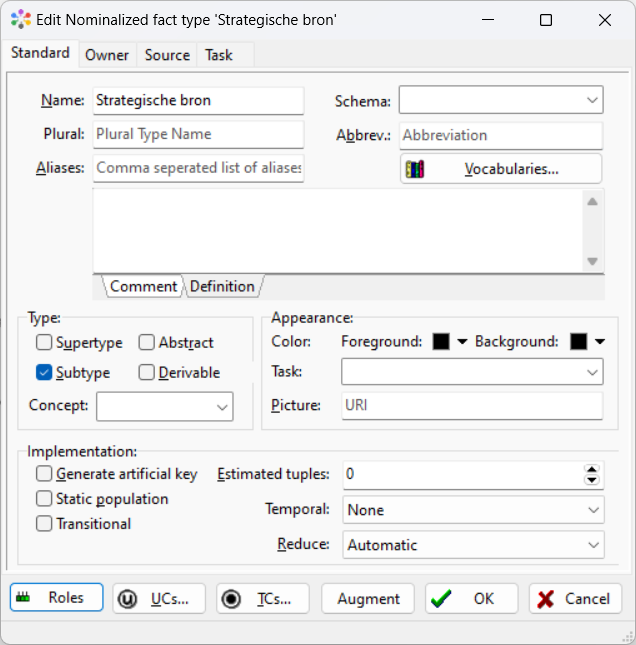The height and width of the screenshot is (645, 636).
Task: Open the TCs... constraints button
Action: pyautogui.click(x=262, y=598)
